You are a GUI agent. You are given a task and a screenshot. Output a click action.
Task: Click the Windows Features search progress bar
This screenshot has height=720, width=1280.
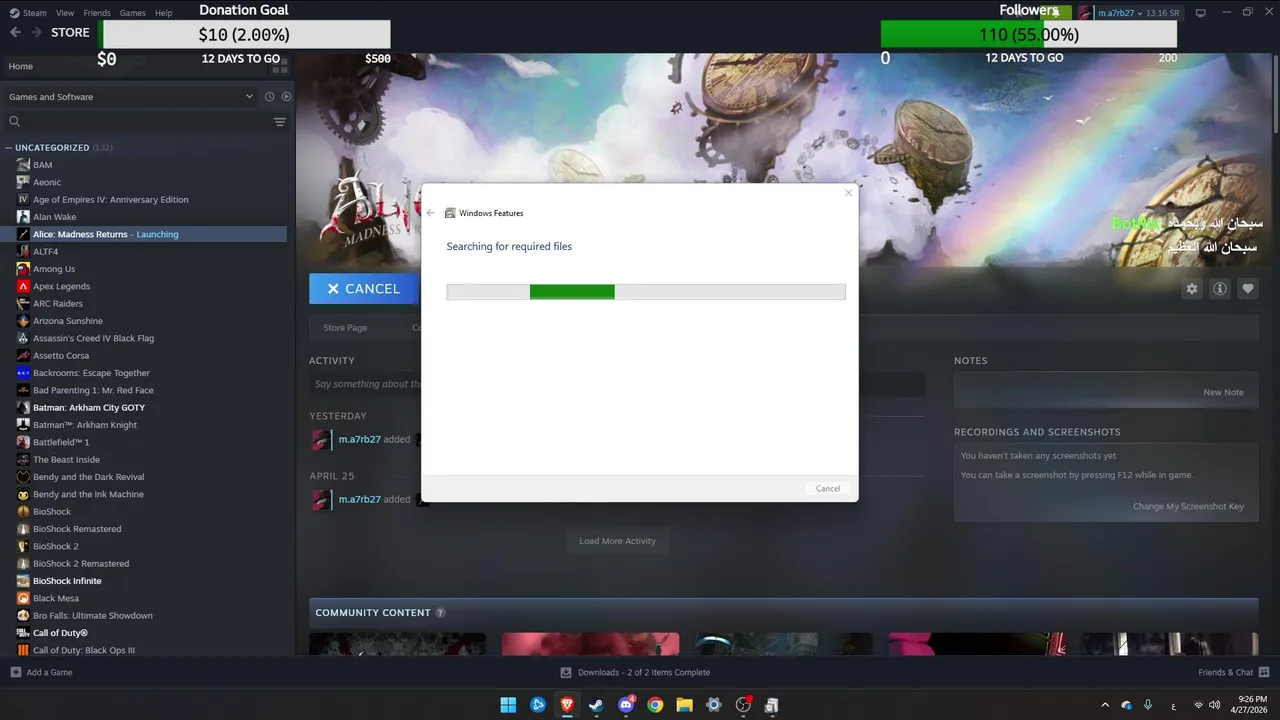click(x=646, y=292)
